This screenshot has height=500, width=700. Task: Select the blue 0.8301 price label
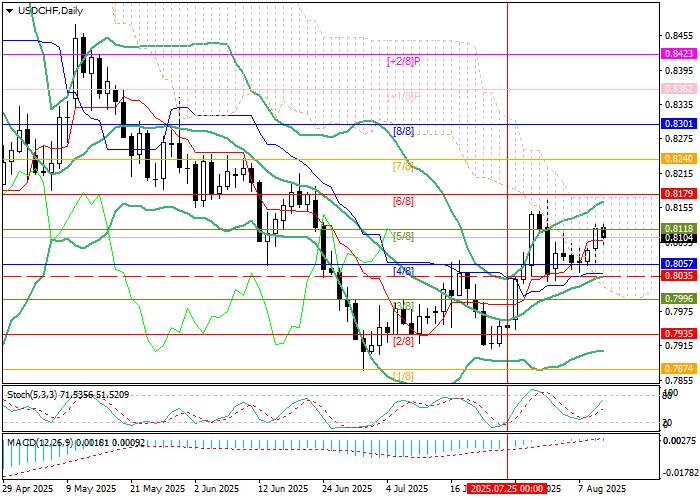pyautogui.click(x=679, y=123)
